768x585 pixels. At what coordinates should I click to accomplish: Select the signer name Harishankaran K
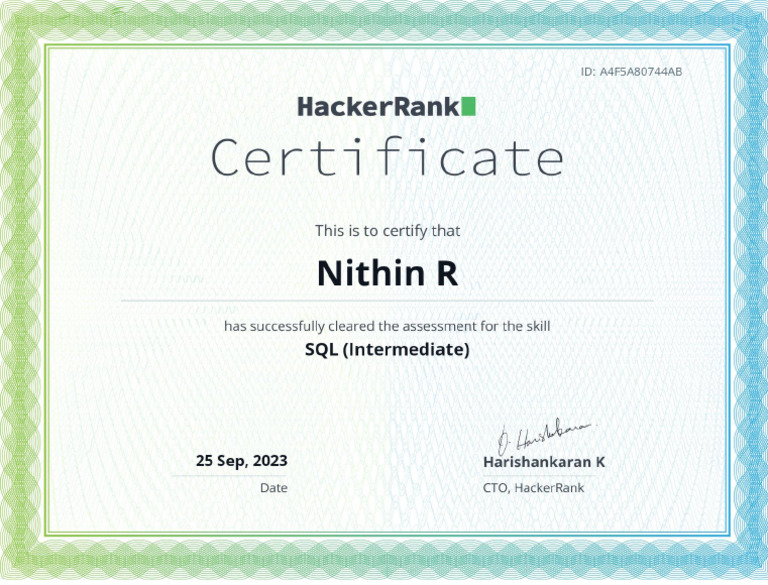(x=544, y=462)
